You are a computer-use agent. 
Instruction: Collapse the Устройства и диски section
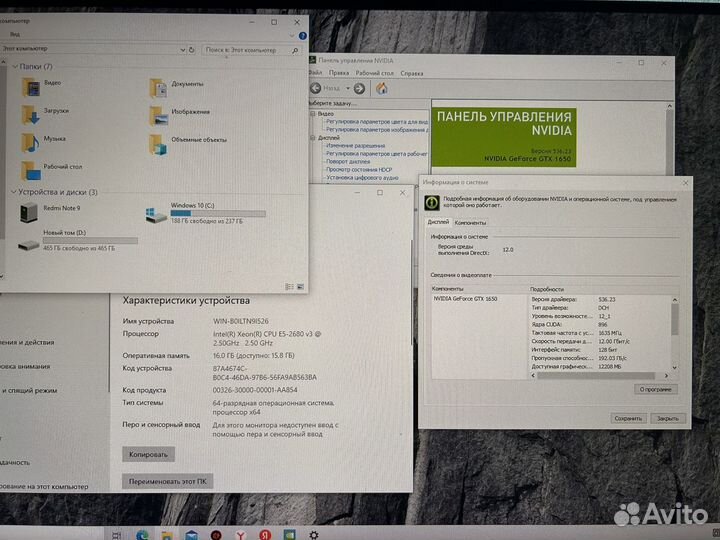(x=13, y=191)
